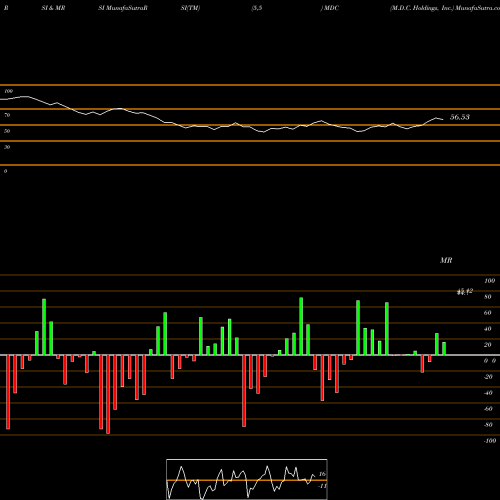Screen dimensions: 500x500
Task: Click the RSI 100 axis label
Action: pyautogui.click(x=9, y=91)
